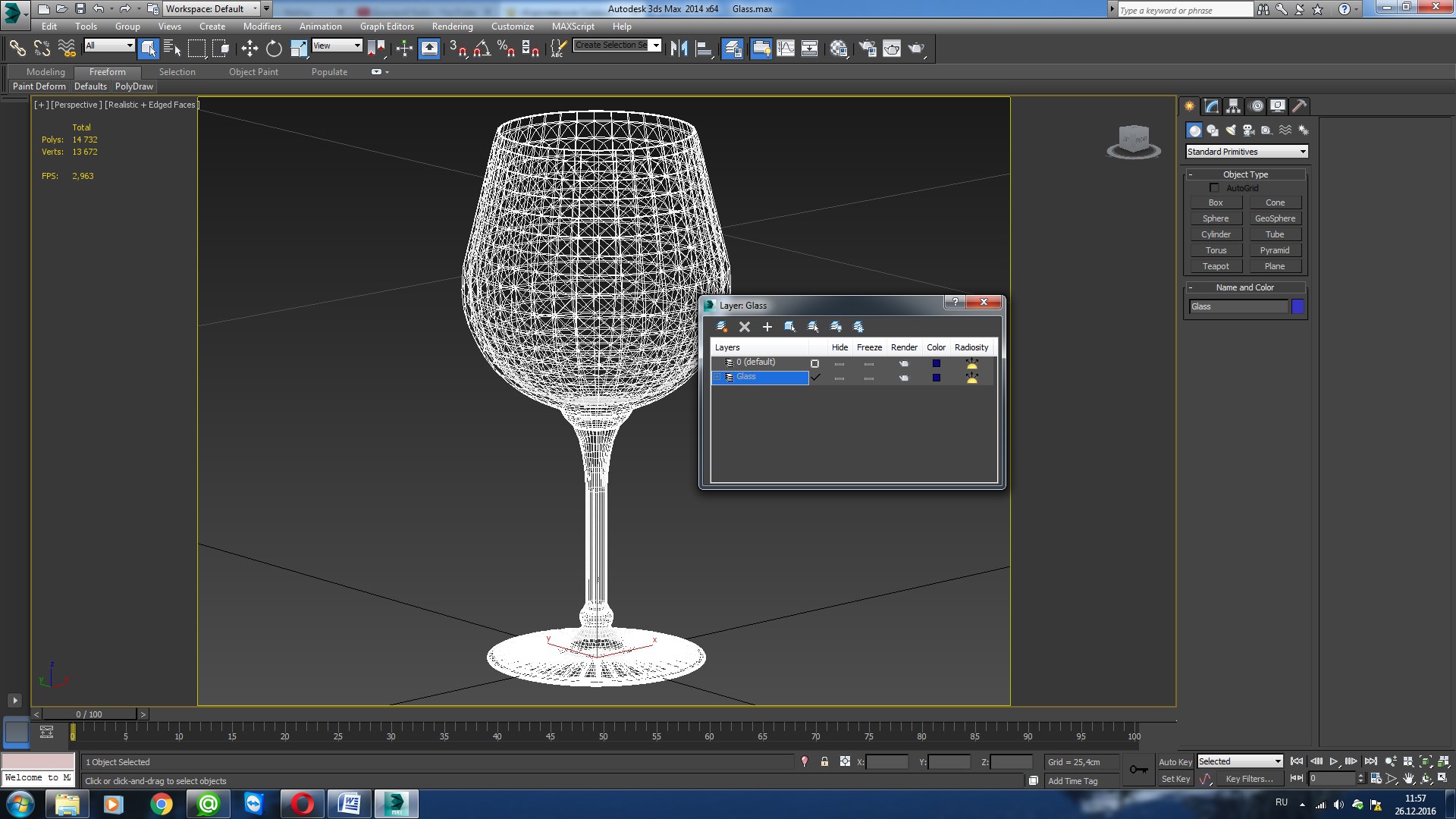Click the Teapot primitive button
The width and height of the screenshot is (1456, 819).
[x=1215, y=266]
